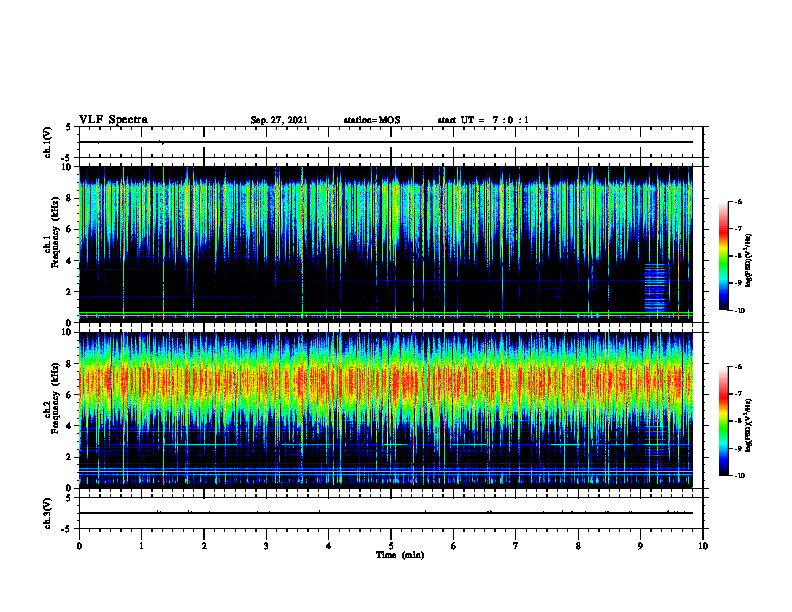The image size is (792, 612).
Task: Click the '2' tick on ch.2 frequency axis
Action: coord(70,457)
